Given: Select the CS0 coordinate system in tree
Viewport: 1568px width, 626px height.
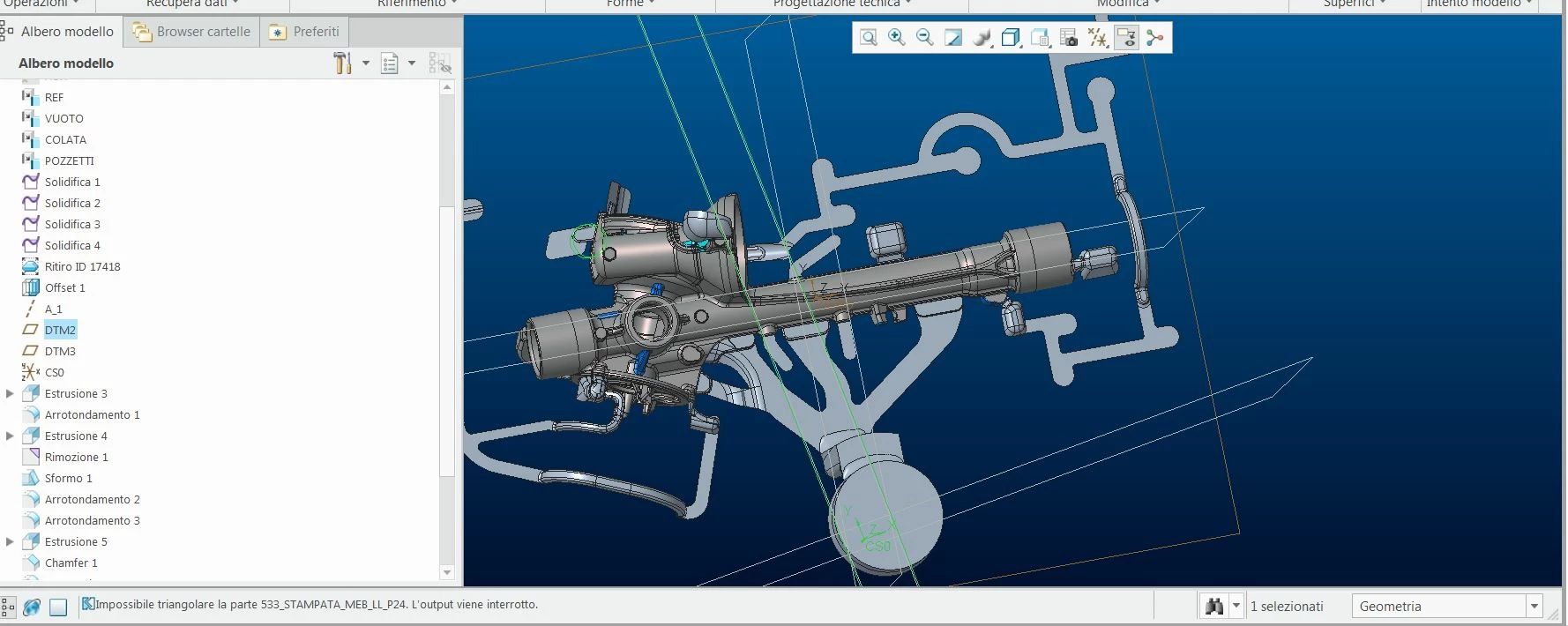Looking at the screenshot, I should tap(54, 372).
